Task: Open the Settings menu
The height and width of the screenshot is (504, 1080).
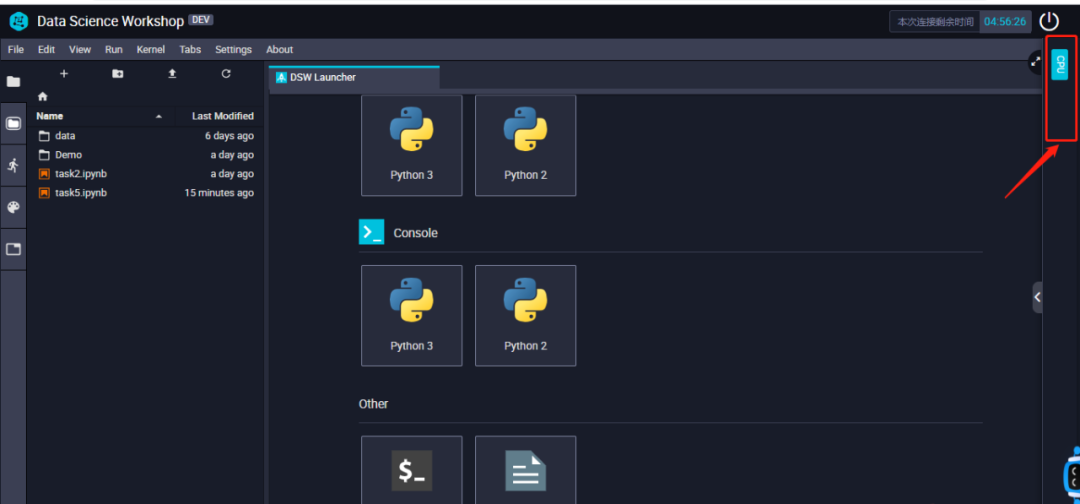Action: pyautogui.click(x=233, y=50)
